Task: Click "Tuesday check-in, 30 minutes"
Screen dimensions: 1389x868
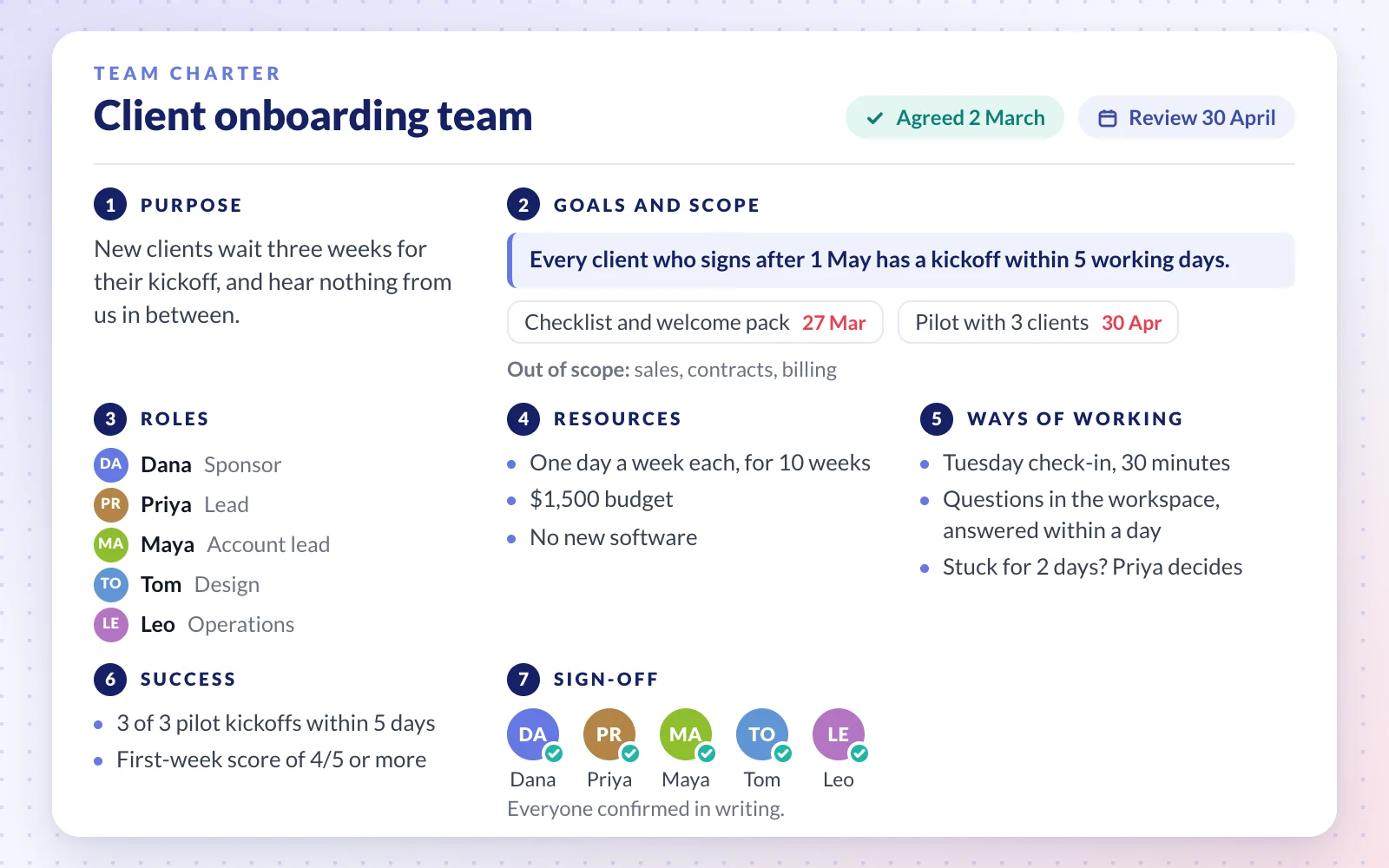Action: (1087, 463)
